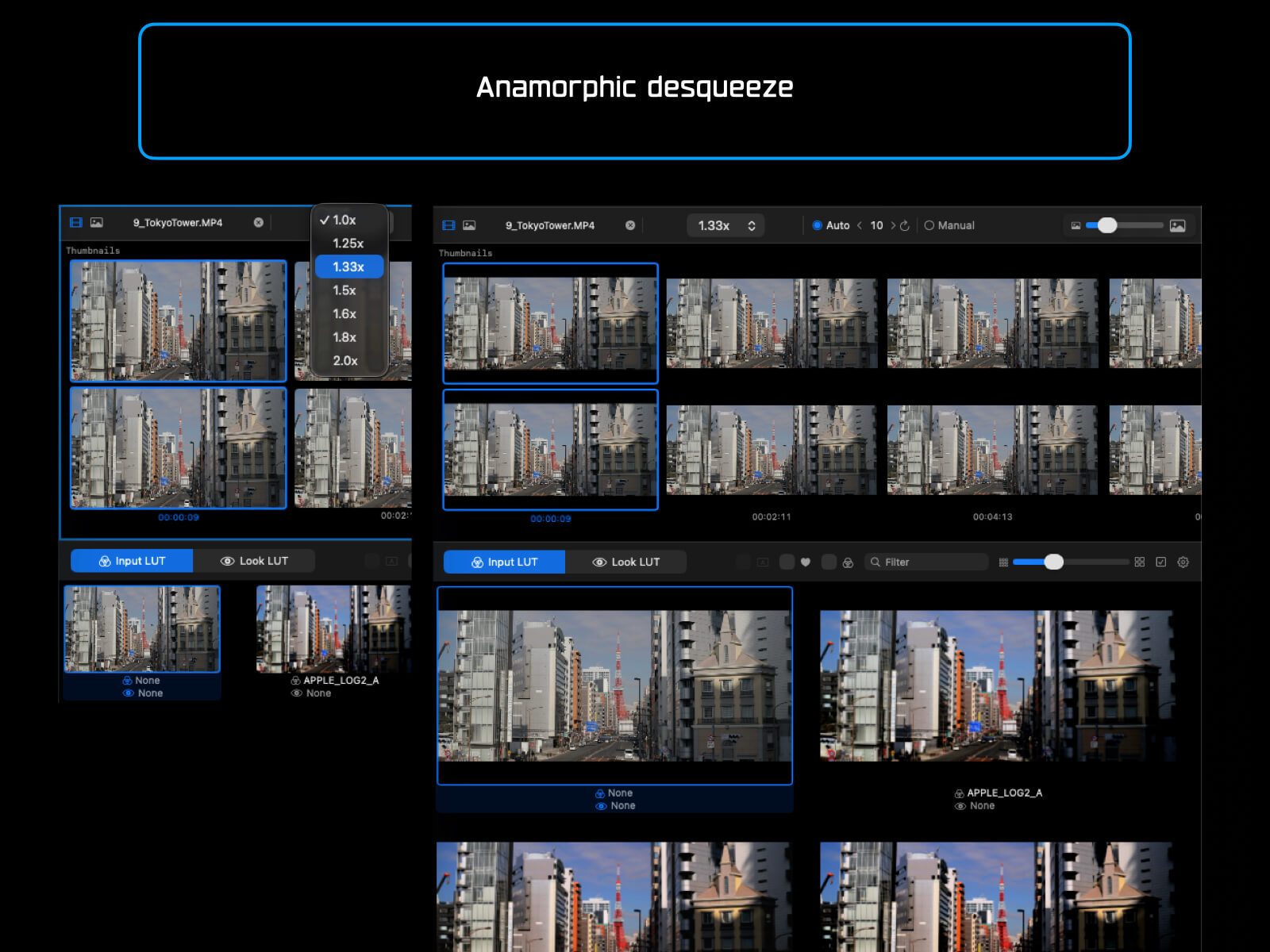Screen dimensions: 1270x952
Task: Click the filmstrip video icon in right panel
Action: 448,225
